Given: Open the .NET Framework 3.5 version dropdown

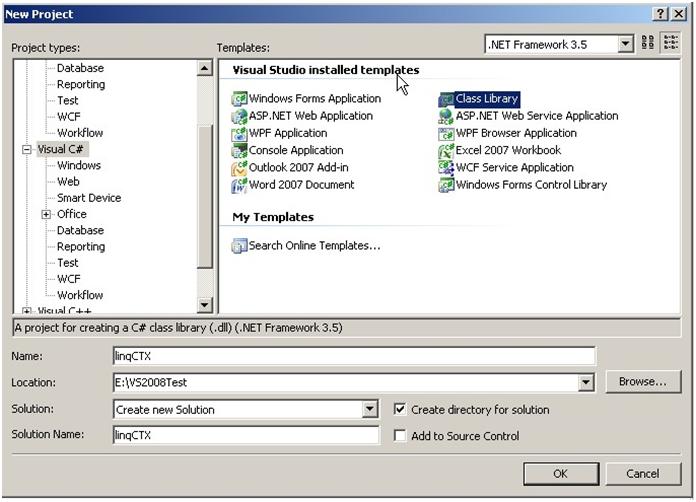Looking at the screenshot, I should (625, 44).
